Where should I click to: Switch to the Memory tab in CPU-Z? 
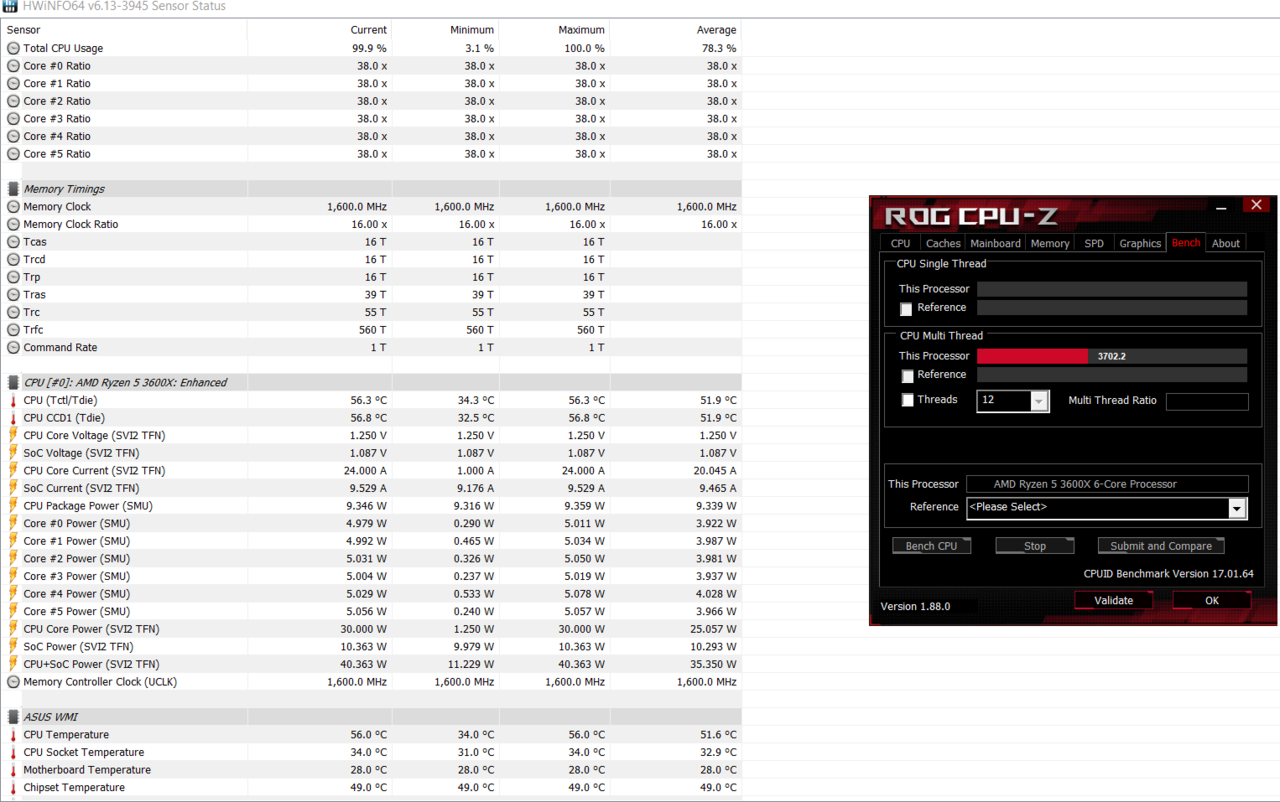(1050, 243)
